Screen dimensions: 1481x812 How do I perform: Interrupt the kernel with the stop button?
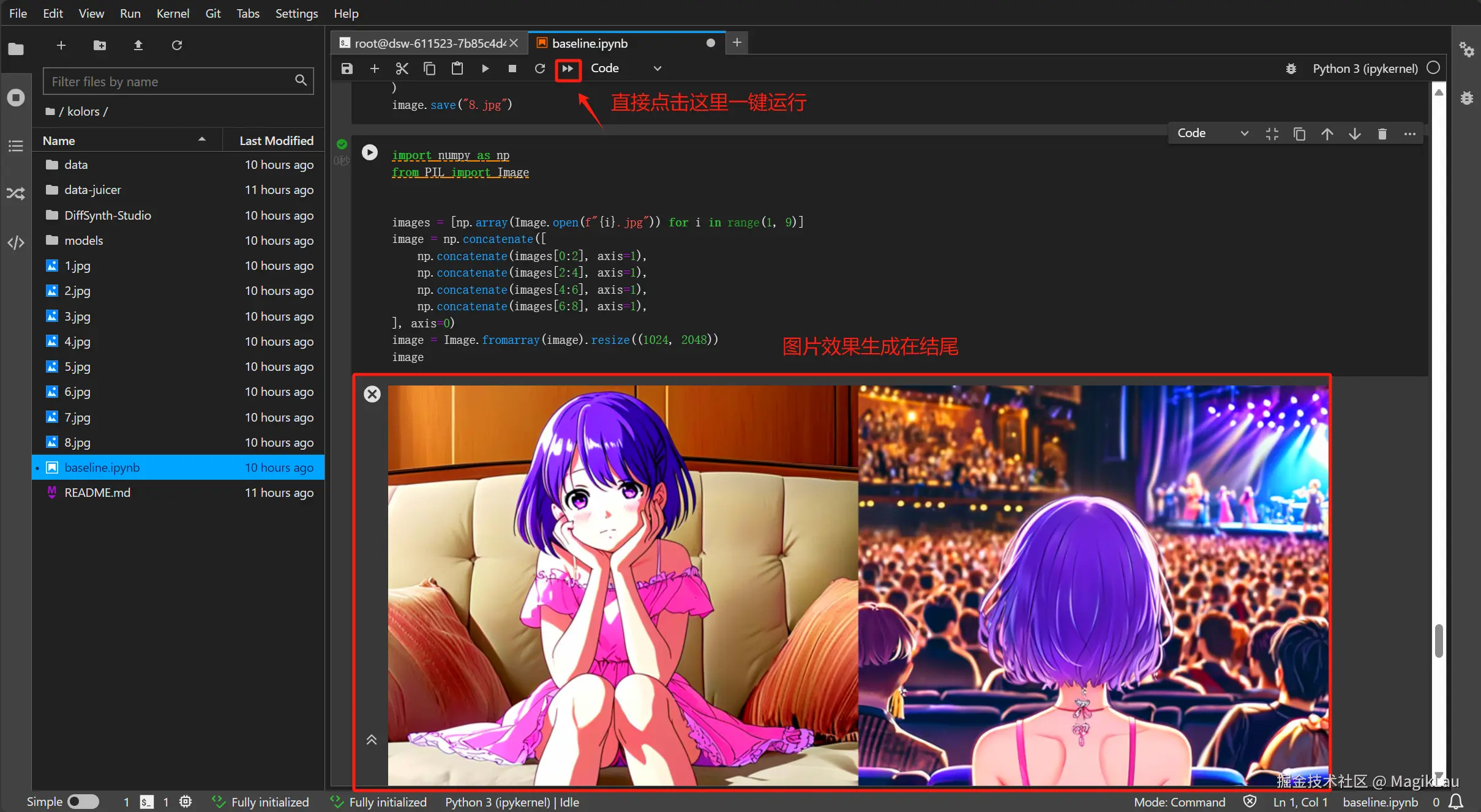tap(512, 69)
